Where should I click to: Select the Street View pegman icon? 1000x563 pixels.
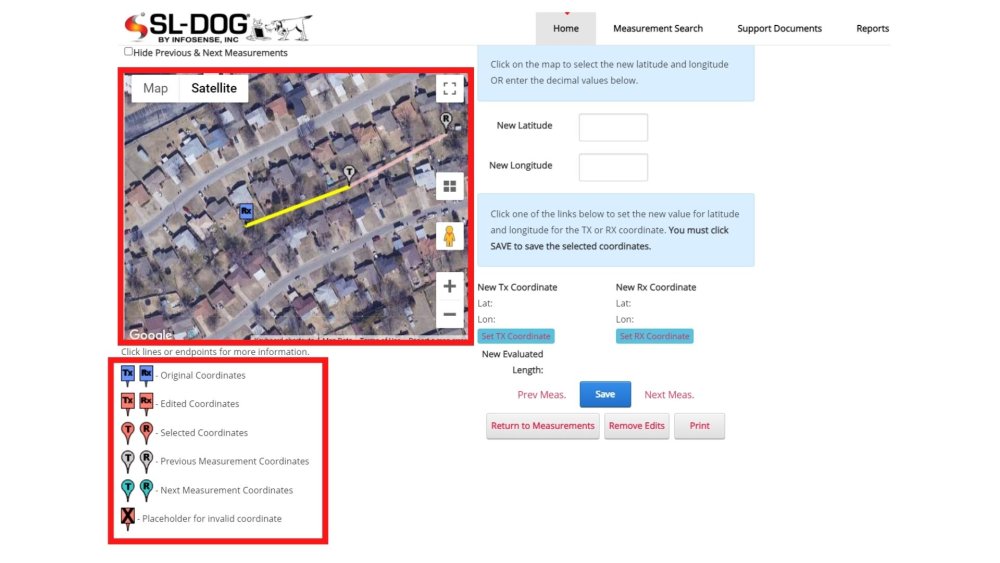pyautogui.click(x=450, y=236)
